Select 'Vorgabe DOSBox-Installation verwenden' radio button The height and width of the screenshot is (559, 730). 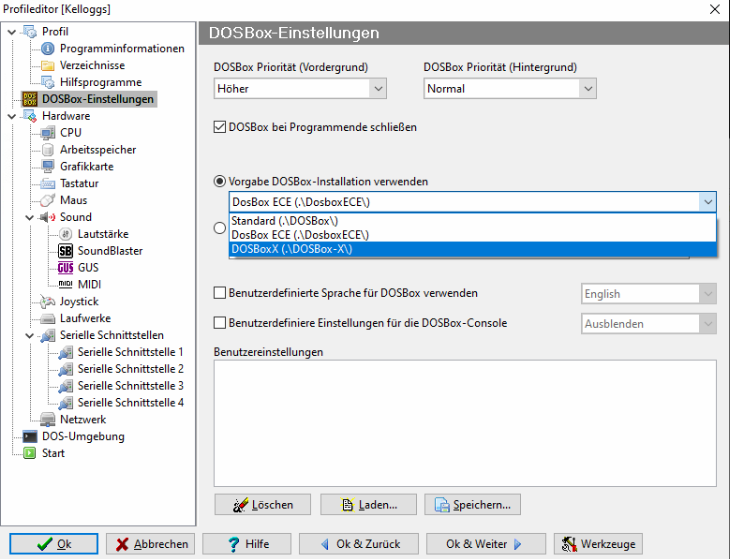click(220, 182)
